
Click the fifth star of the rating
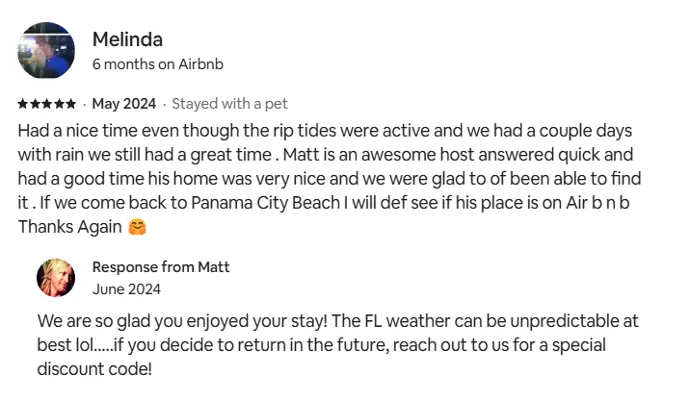(70, 104)
